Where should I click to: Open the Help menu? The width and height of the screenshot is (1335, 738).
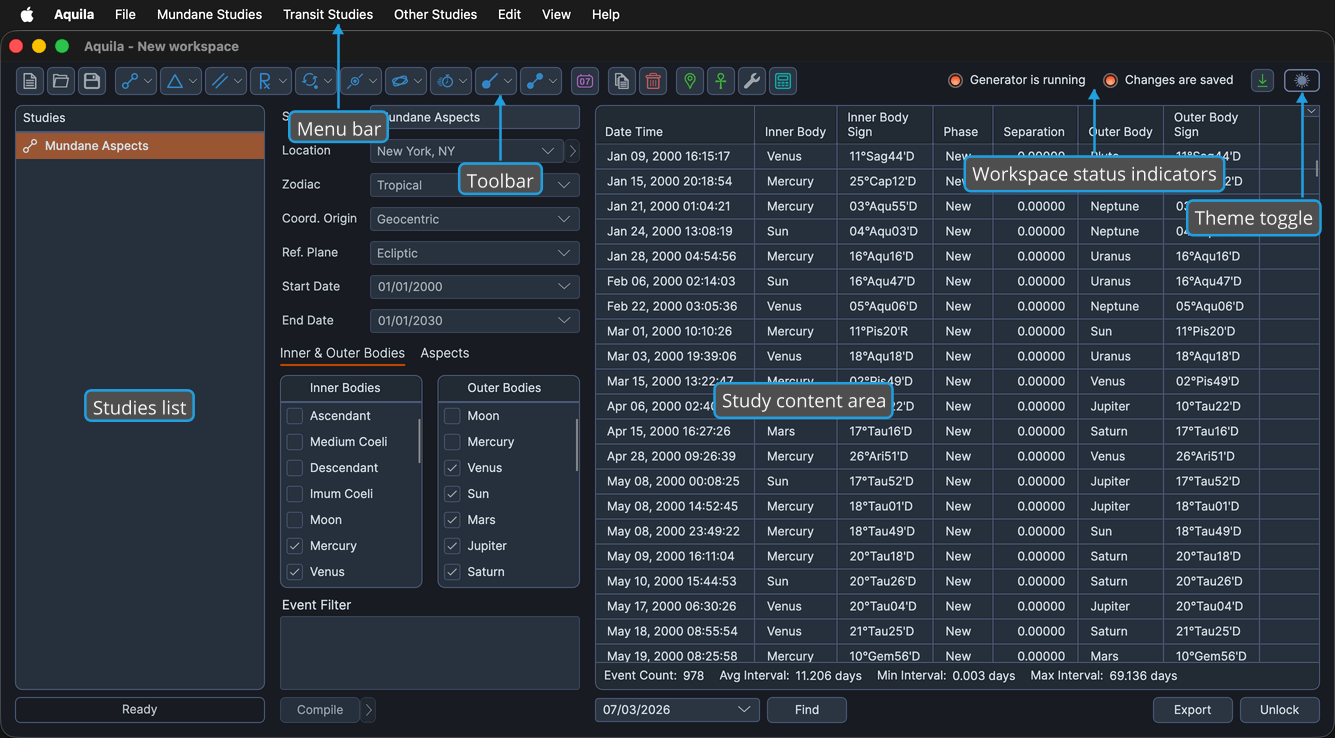(x=605, y=14)
